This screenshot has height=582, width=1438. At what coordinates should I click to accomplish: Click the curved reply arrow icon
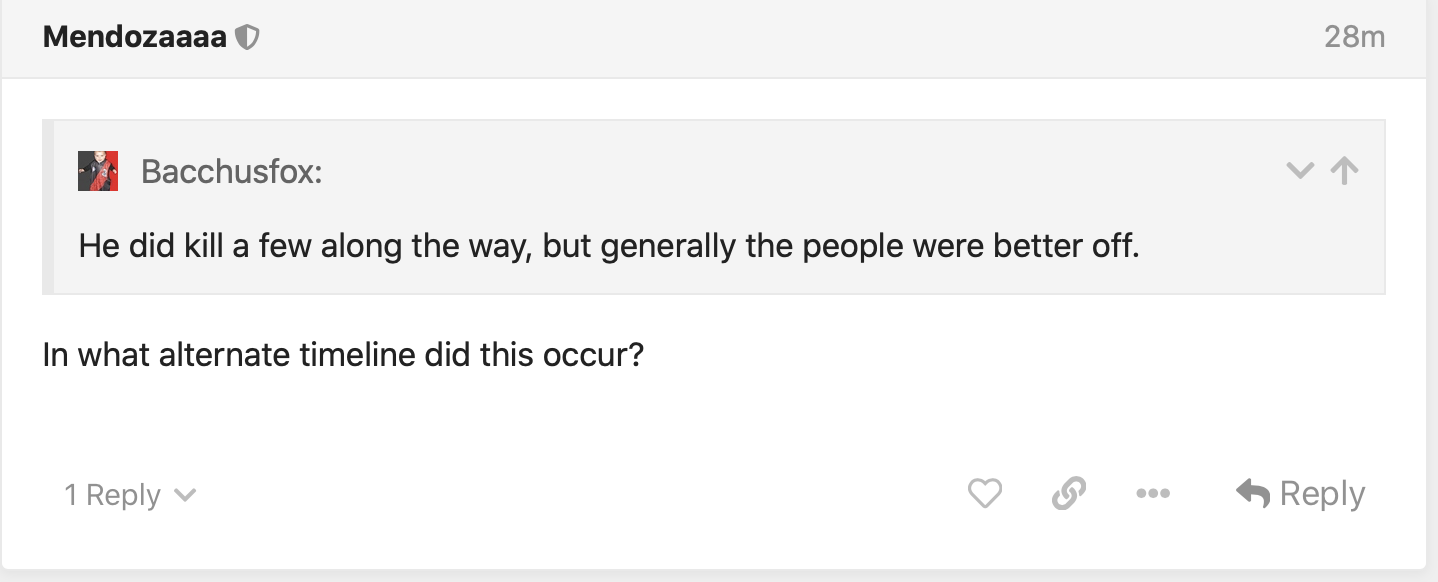(x=1253, y=493)
